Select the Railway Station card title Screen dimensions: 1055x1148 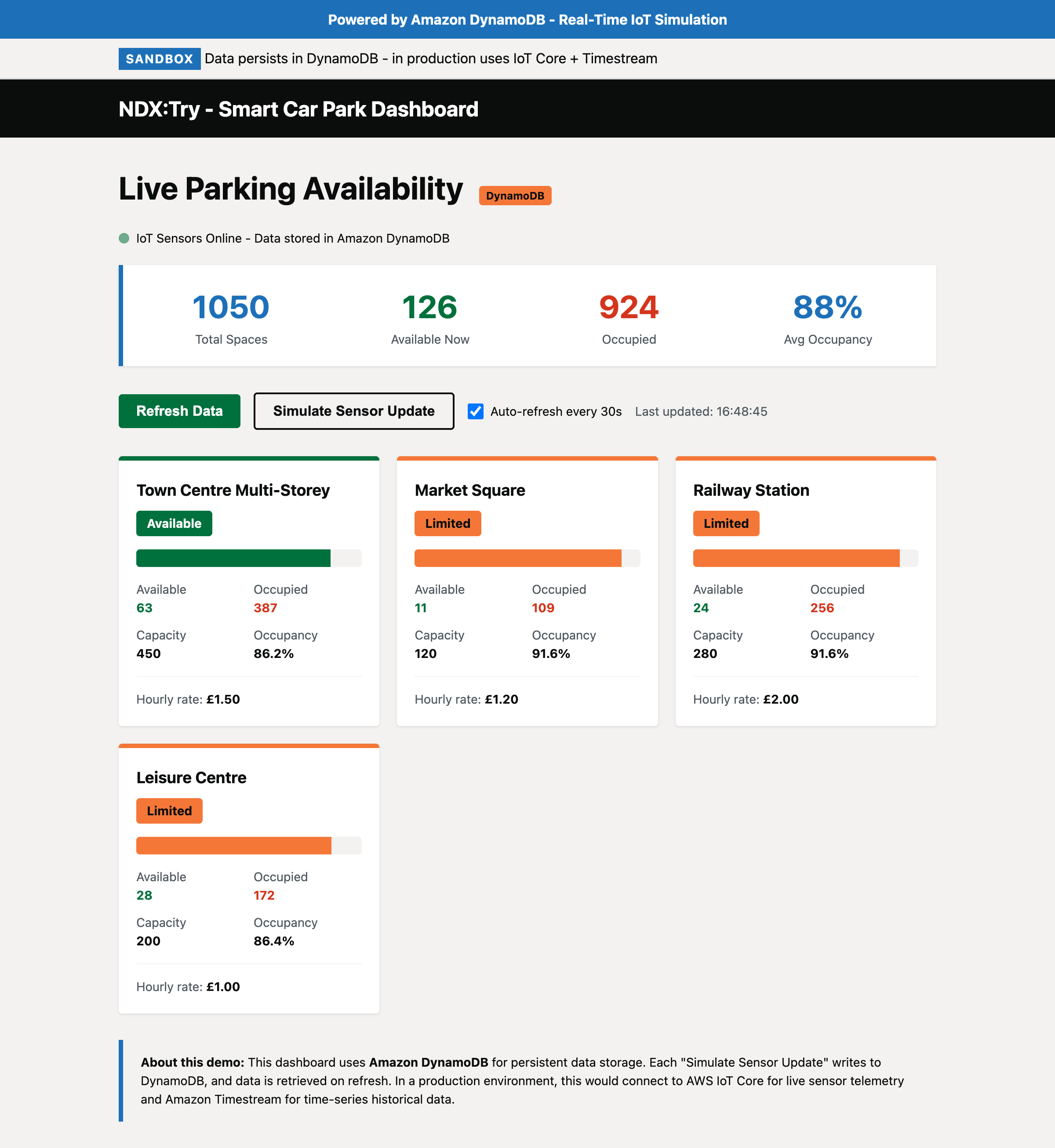tap(751, 490)
